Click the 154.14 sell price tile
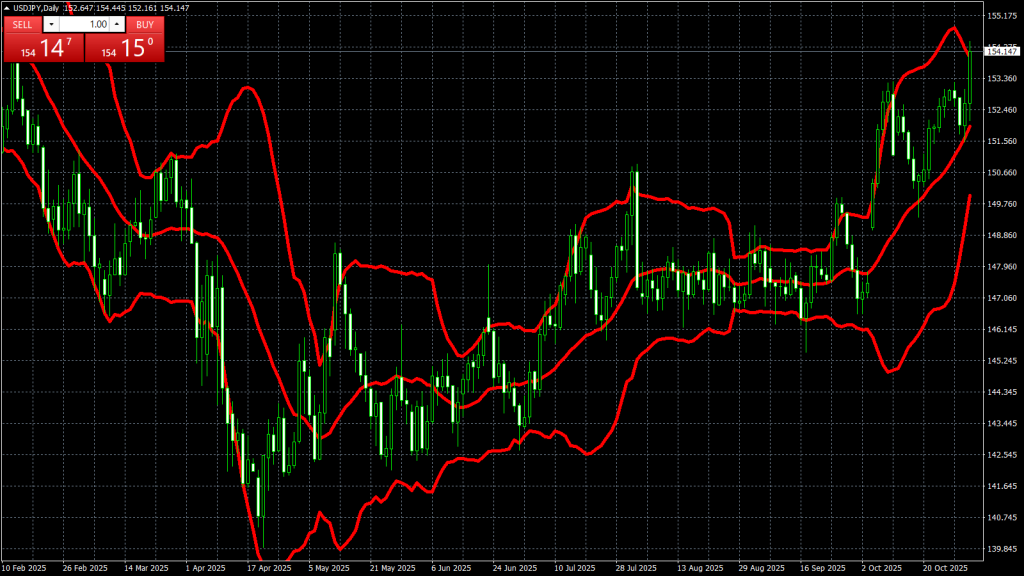Viewport: 1024px width, 576px height. [x=43, y=47]
